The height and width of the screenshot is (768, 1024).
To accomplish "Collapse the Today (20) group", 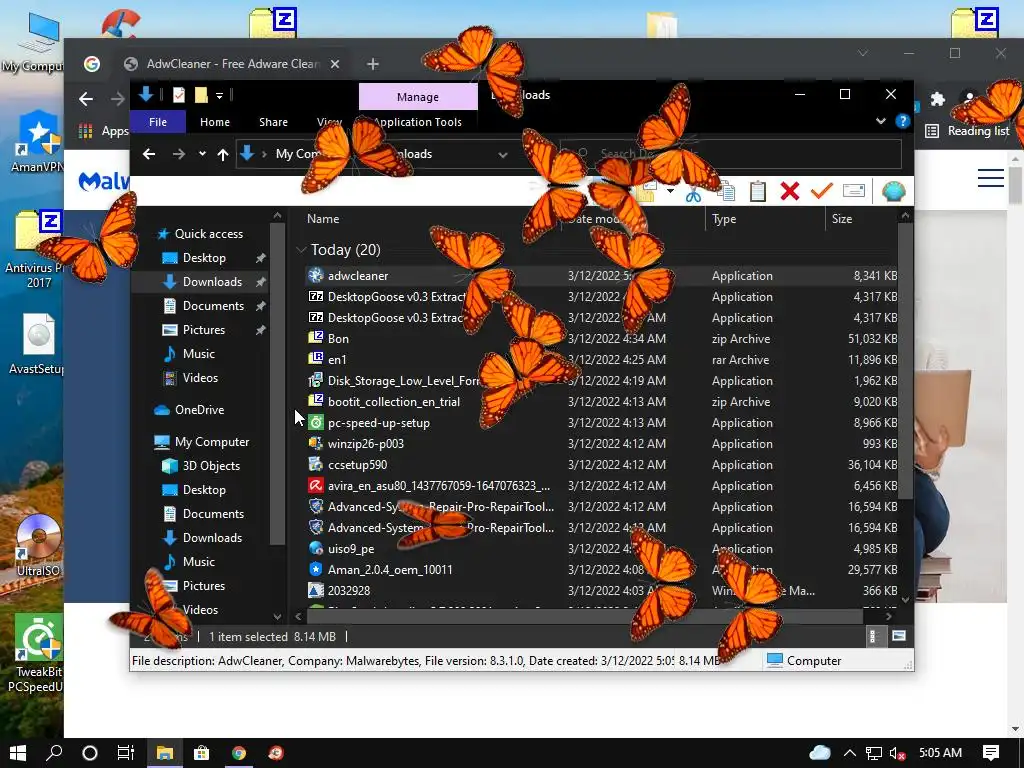I will (x=301, y=249).
